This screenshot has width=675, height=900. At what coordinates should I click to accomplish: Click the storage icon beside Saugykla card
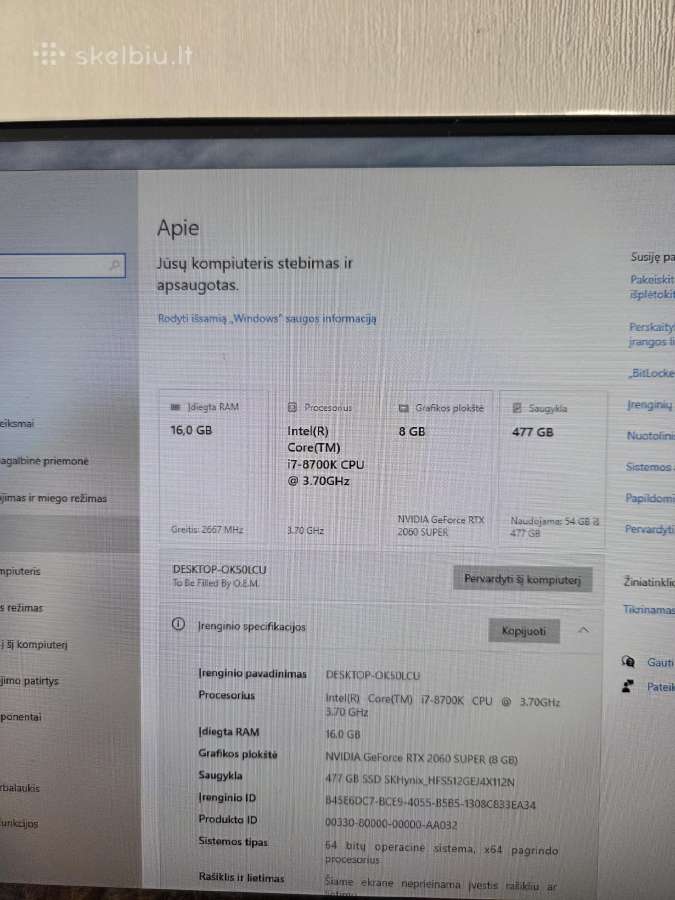point(517,408)
